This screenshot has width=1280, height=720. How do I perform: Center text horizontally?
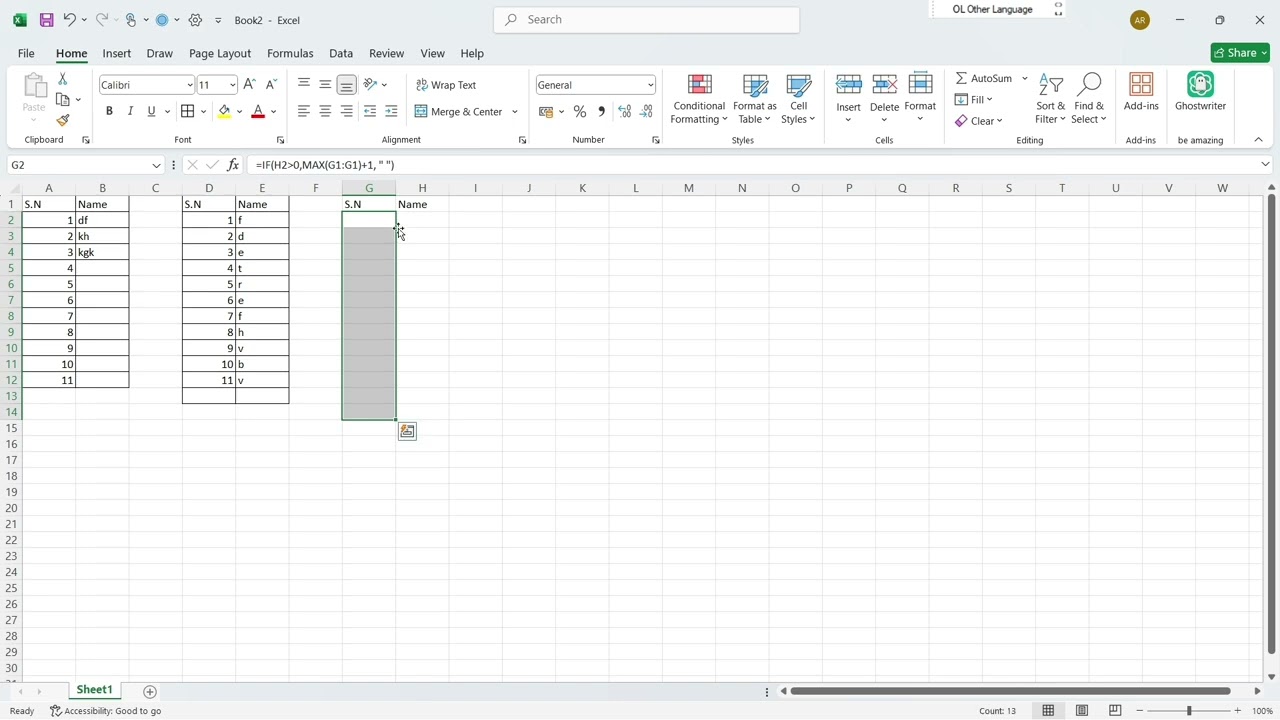pyautogui.click(x=325, y=111)
